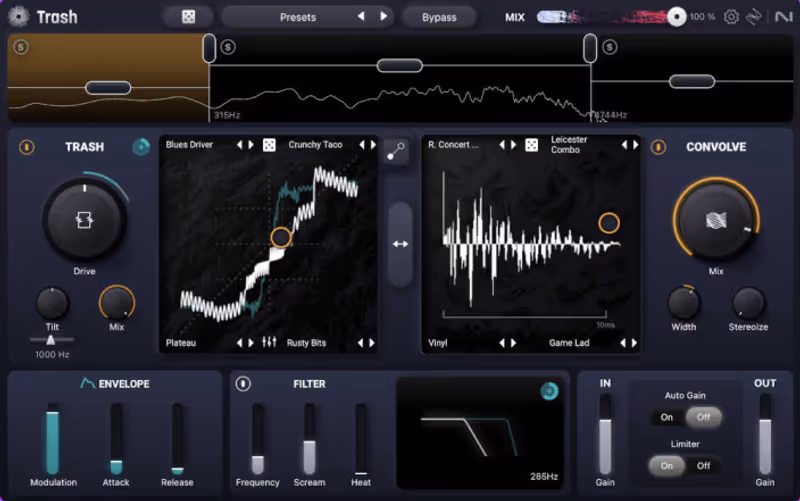Click the icon right of settings gear
This screenshot has height=501, width=800.
click(x=754, y=17)
